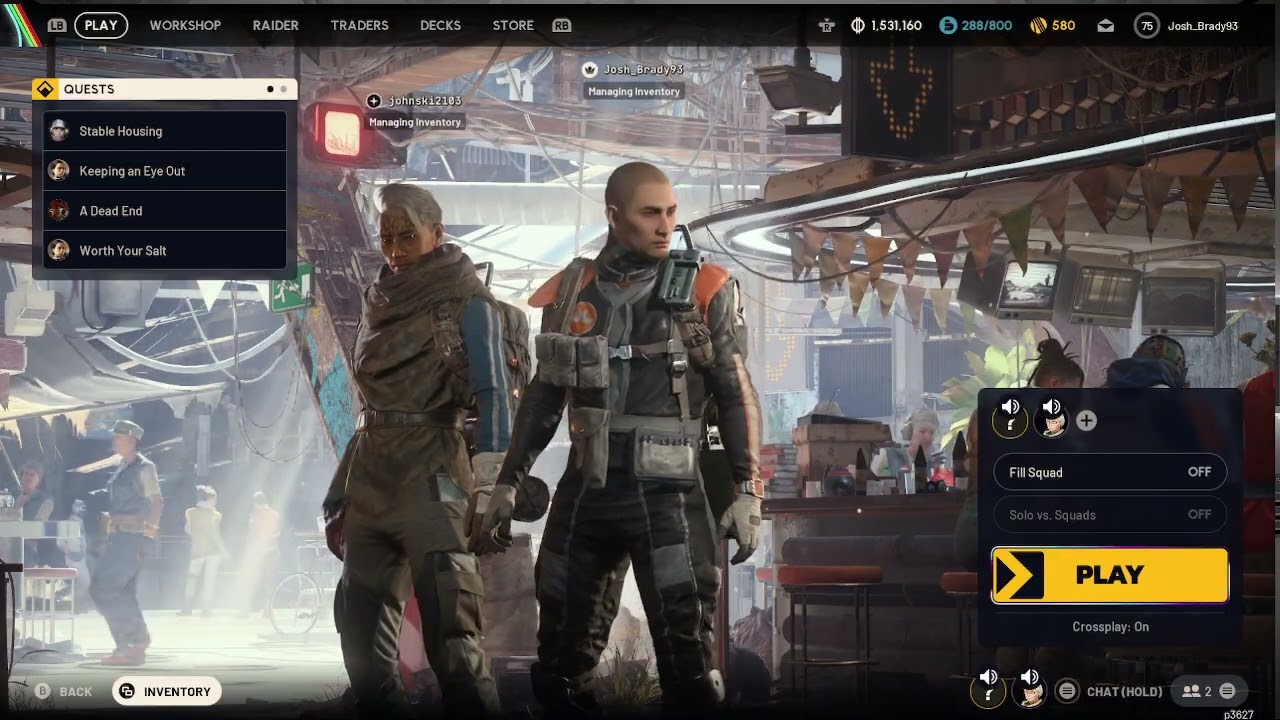
Task: Open the menu icon right of squad count
Action: [x=1227, y=691]
